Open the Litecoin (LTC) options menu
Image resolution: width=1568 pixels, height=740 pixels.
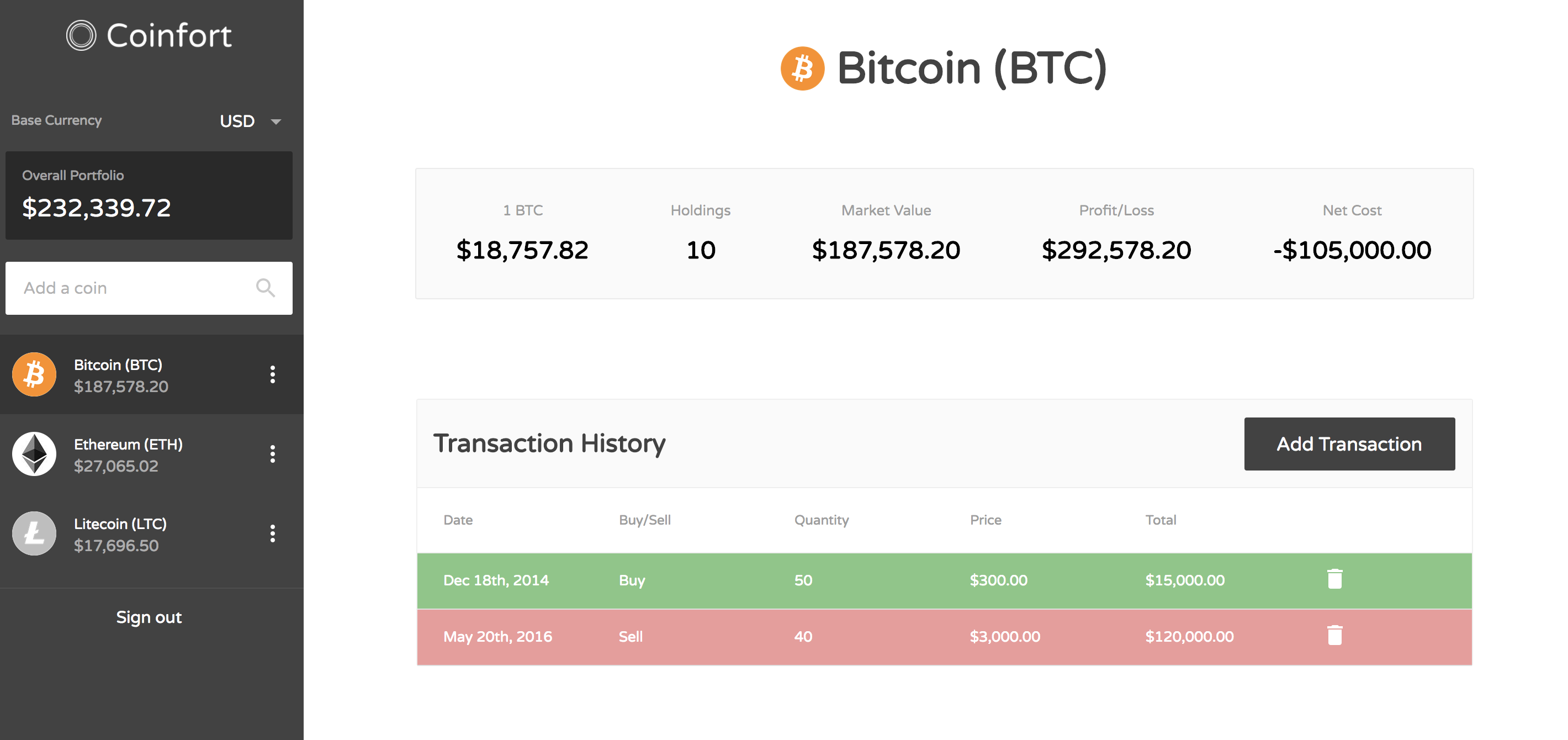pos(273,533)
